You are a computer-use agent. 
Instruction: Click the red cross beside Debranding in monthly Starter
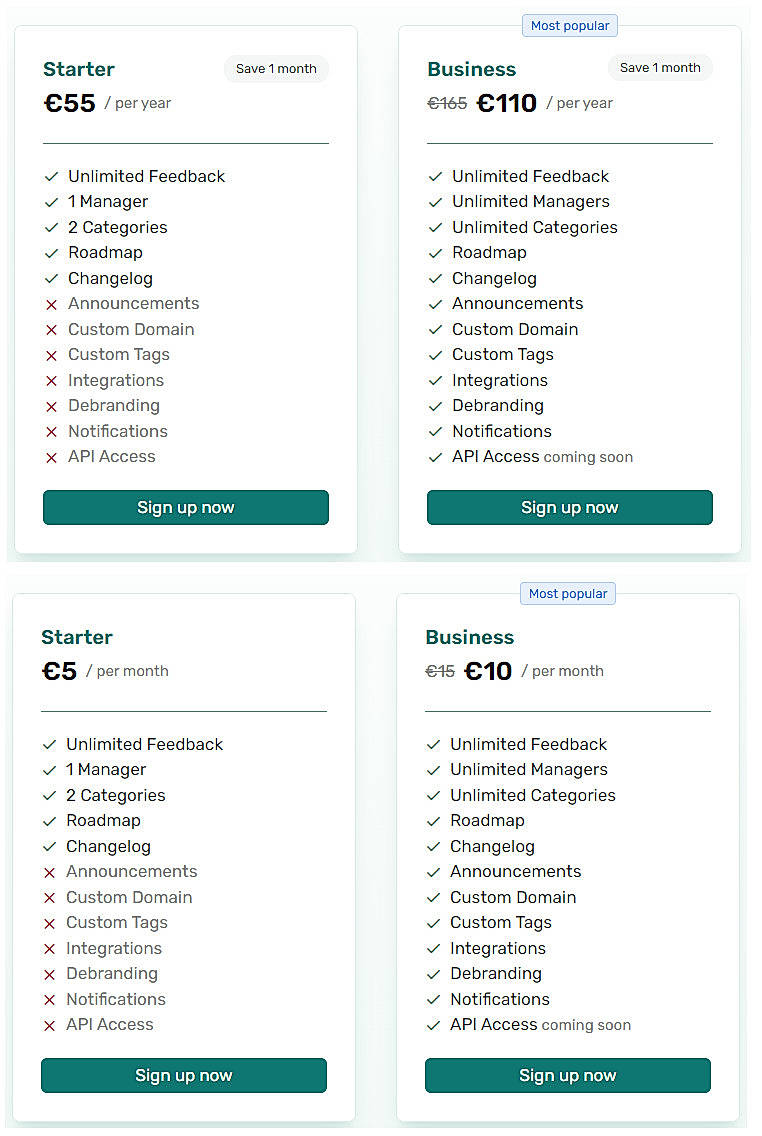click(49, 973)
